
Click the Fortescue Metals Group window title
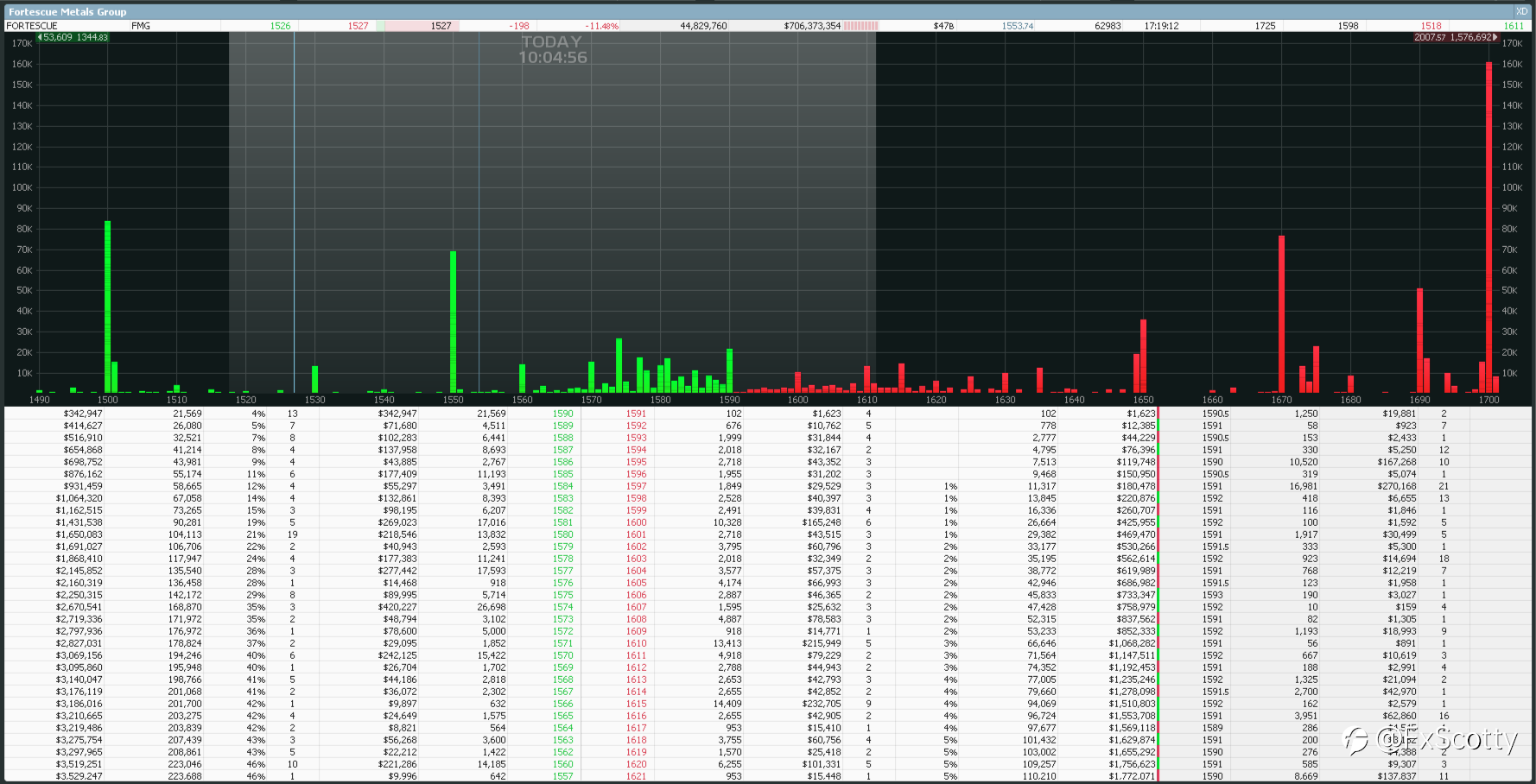(x=67, y=12)
